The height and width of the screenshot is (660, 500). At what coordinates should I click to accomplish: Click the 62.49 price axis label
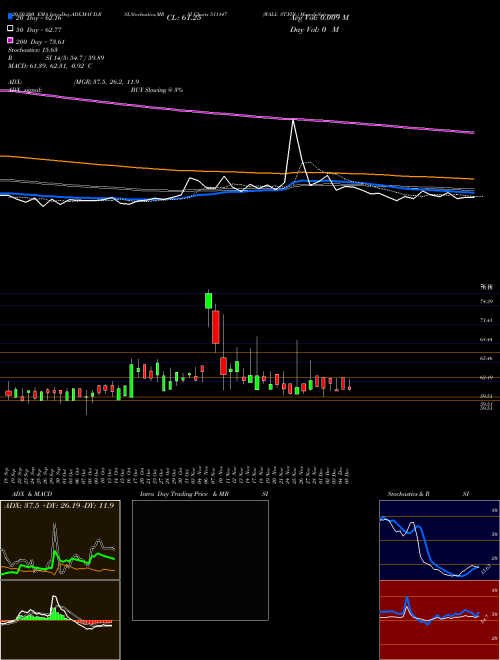pos(487,378)
